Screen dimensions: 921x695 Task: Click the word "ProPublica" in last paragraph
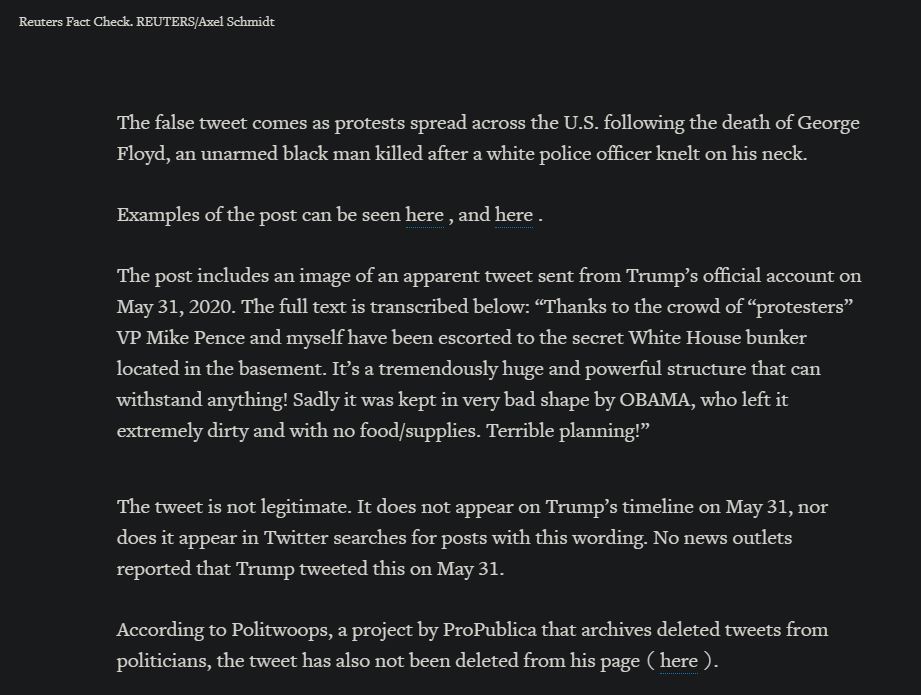tap(489, 630)
